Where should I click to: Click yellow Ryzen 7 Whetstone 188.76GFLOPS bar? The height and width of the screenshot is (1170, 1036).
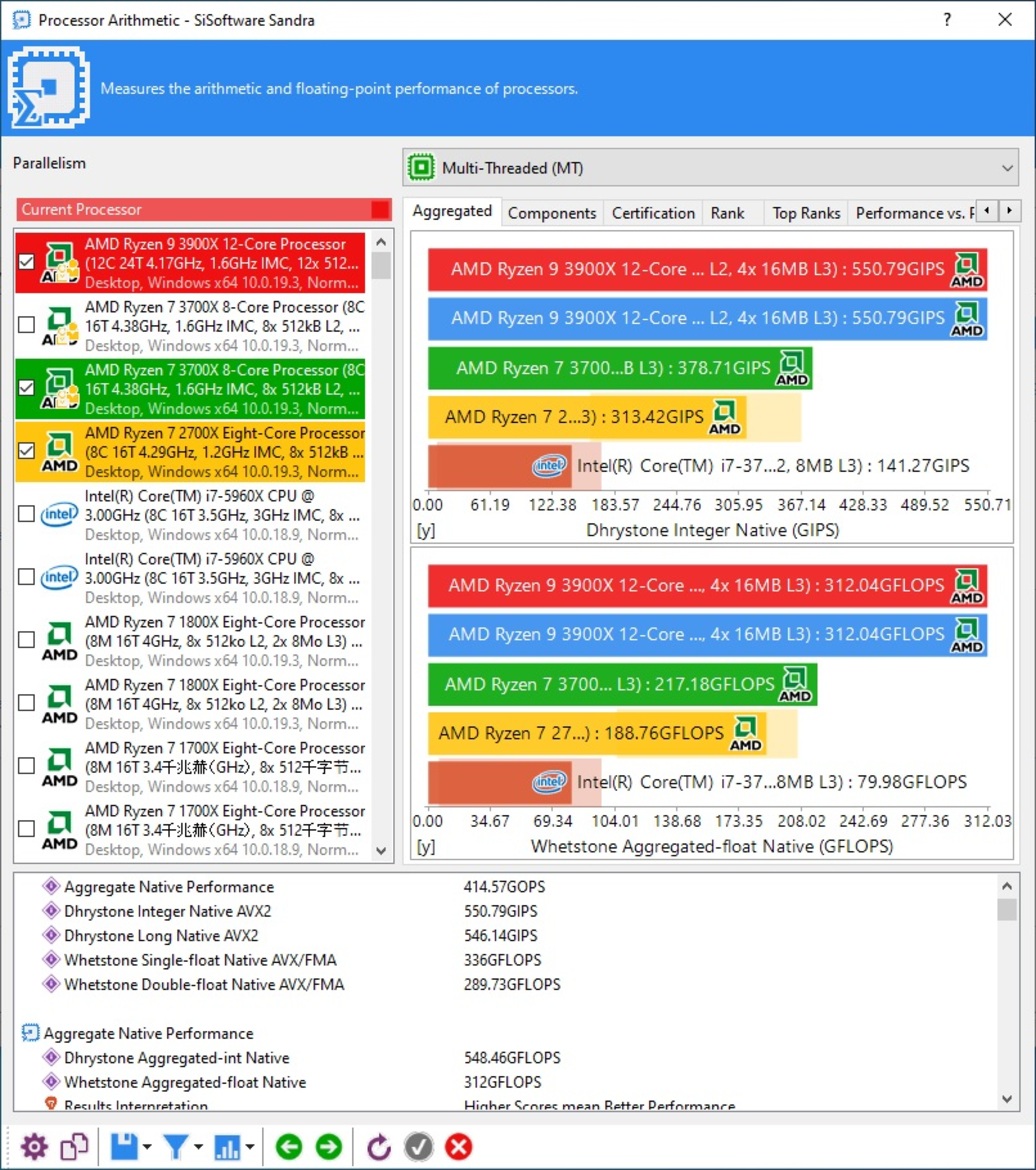coord(599,733)
